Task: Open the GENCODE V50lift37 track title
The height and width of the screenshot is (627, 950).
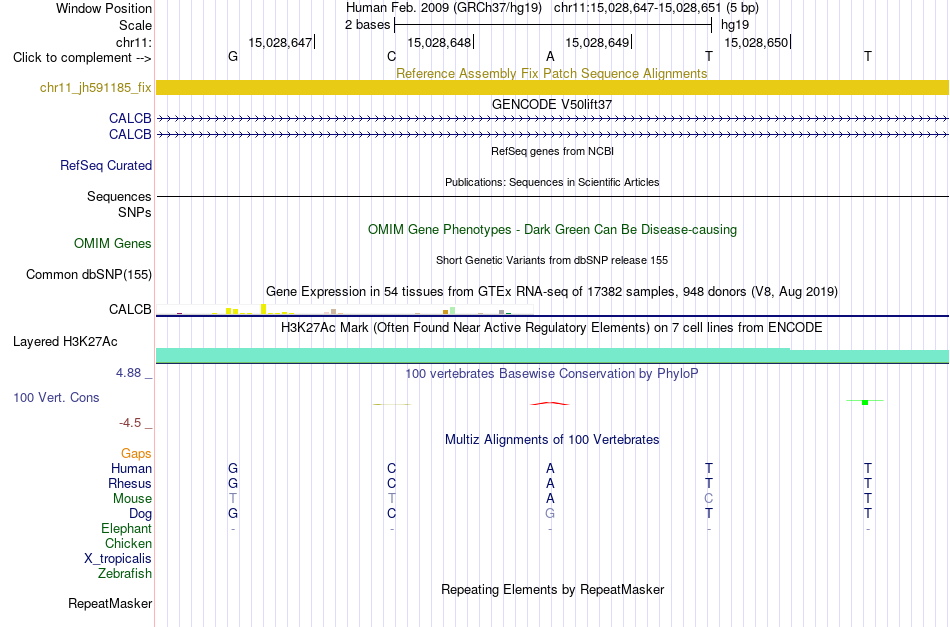Action: [552, 104]
